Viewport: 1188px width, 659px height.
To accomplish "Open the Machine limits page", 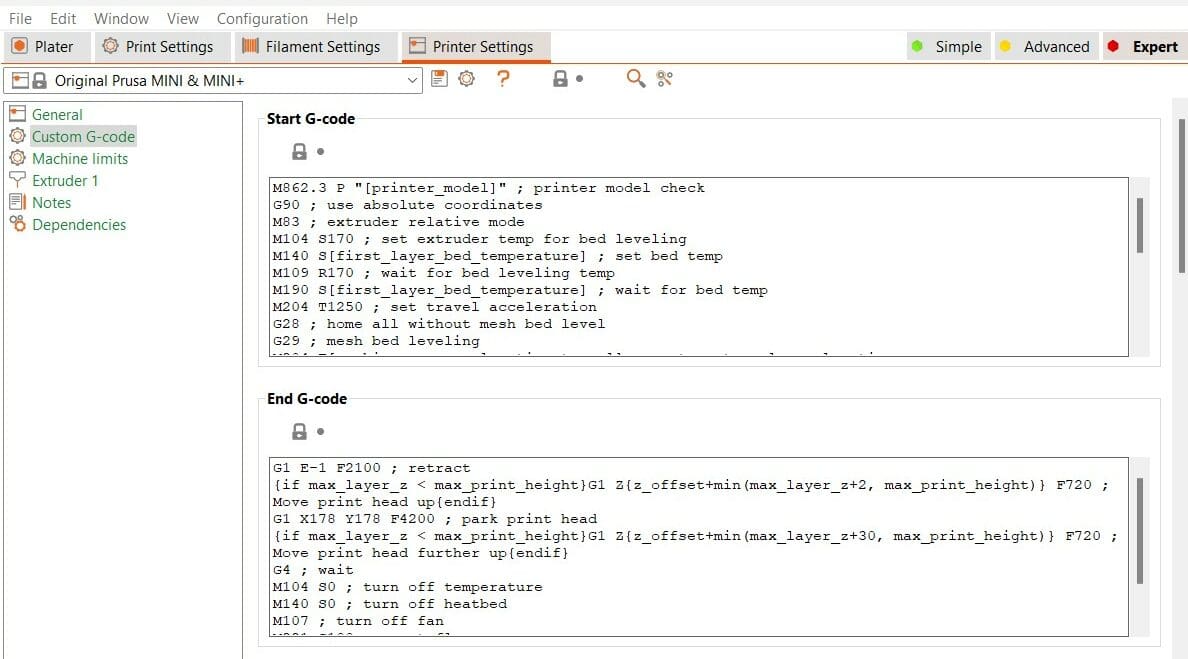I will click(80, 158).
